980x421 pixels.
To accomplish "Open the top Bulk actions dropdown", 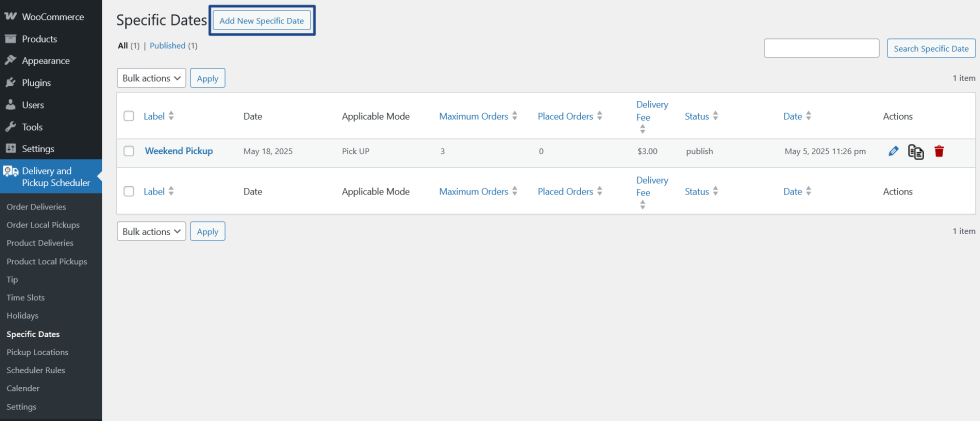I will pos(152,78).
